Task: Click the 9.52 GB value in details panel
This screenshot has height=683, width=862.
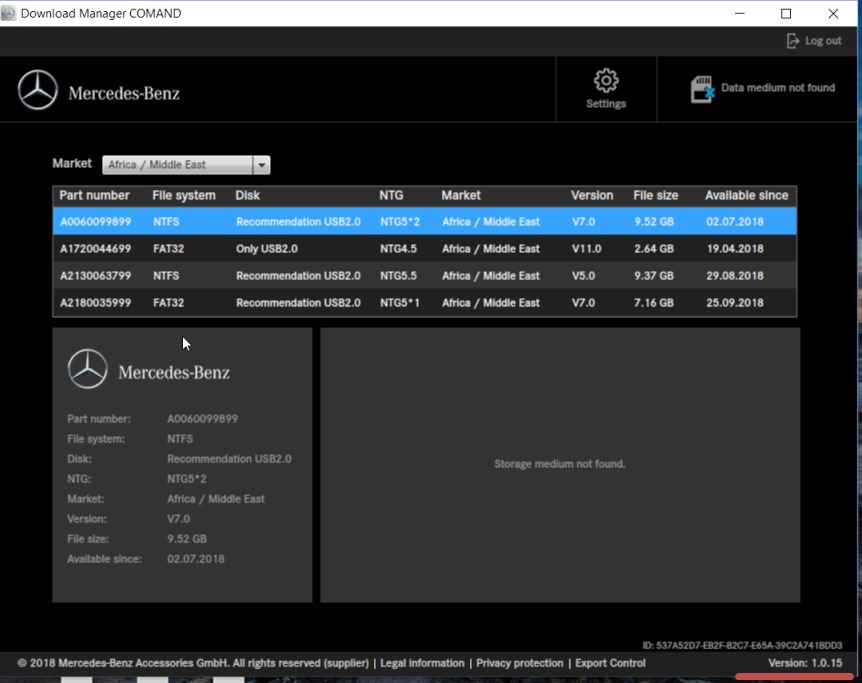Action: point(187,539)
